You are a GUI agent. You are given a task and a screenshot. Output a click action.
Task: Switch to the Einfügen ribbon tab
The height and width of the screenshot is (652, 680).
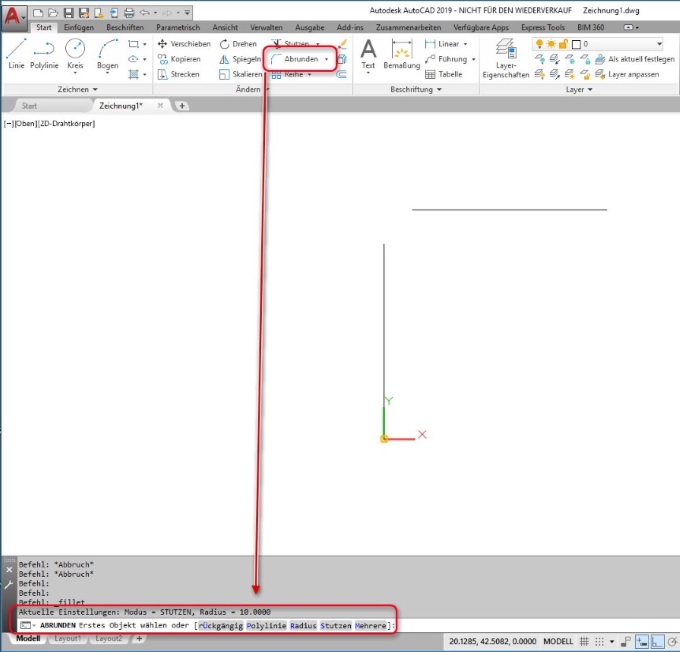click(x=78, y=27)
